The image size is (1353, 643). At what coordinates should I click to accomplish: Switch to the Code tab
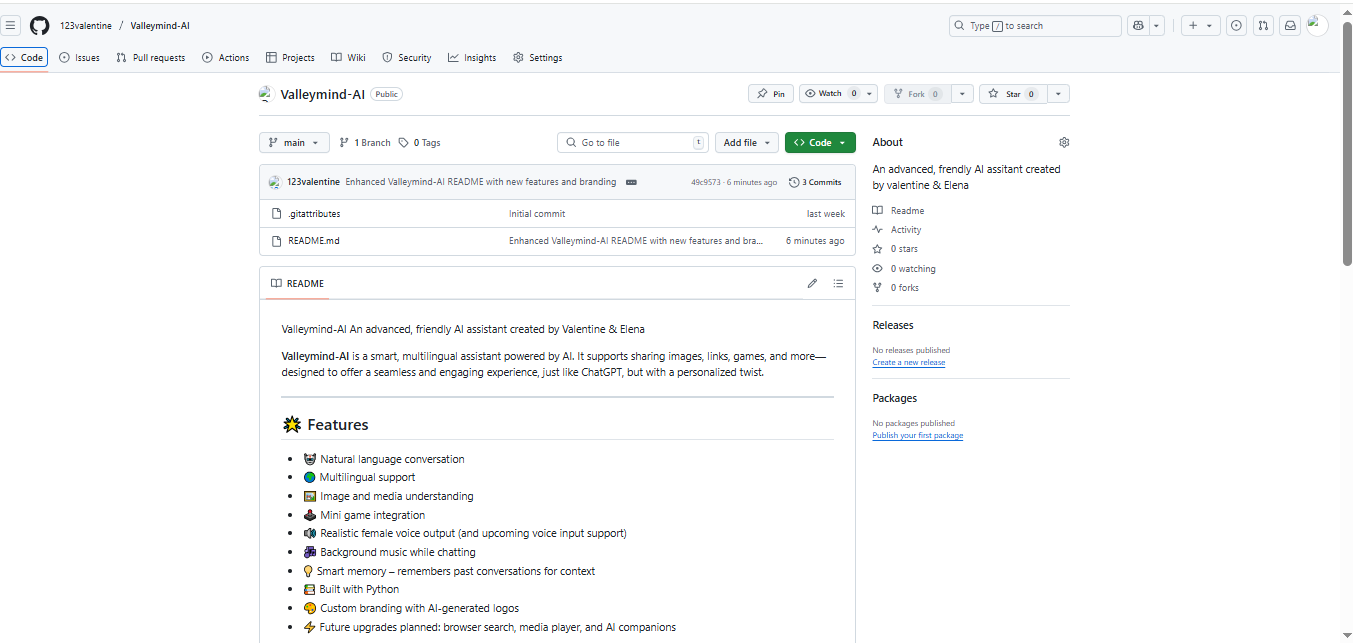[24, 58]
